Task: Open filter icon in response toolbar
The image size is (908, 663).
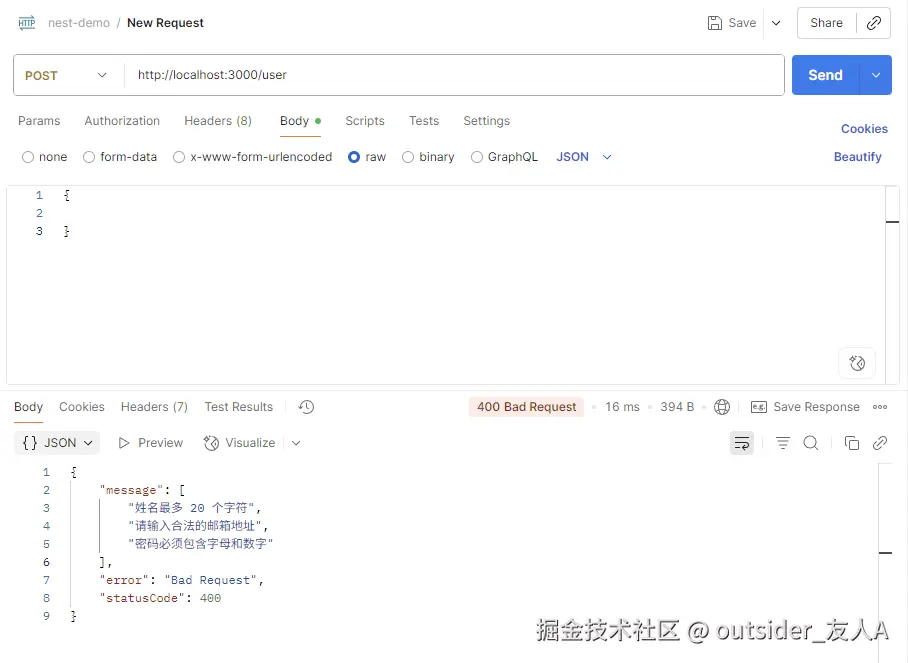Action: pyautogui.click(x=782, y=443)
